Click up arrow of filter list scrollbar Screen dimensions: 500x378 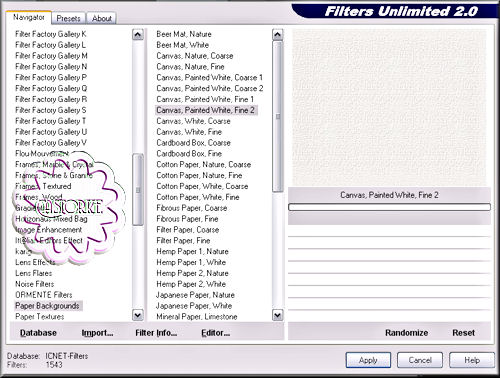[278, 35]
